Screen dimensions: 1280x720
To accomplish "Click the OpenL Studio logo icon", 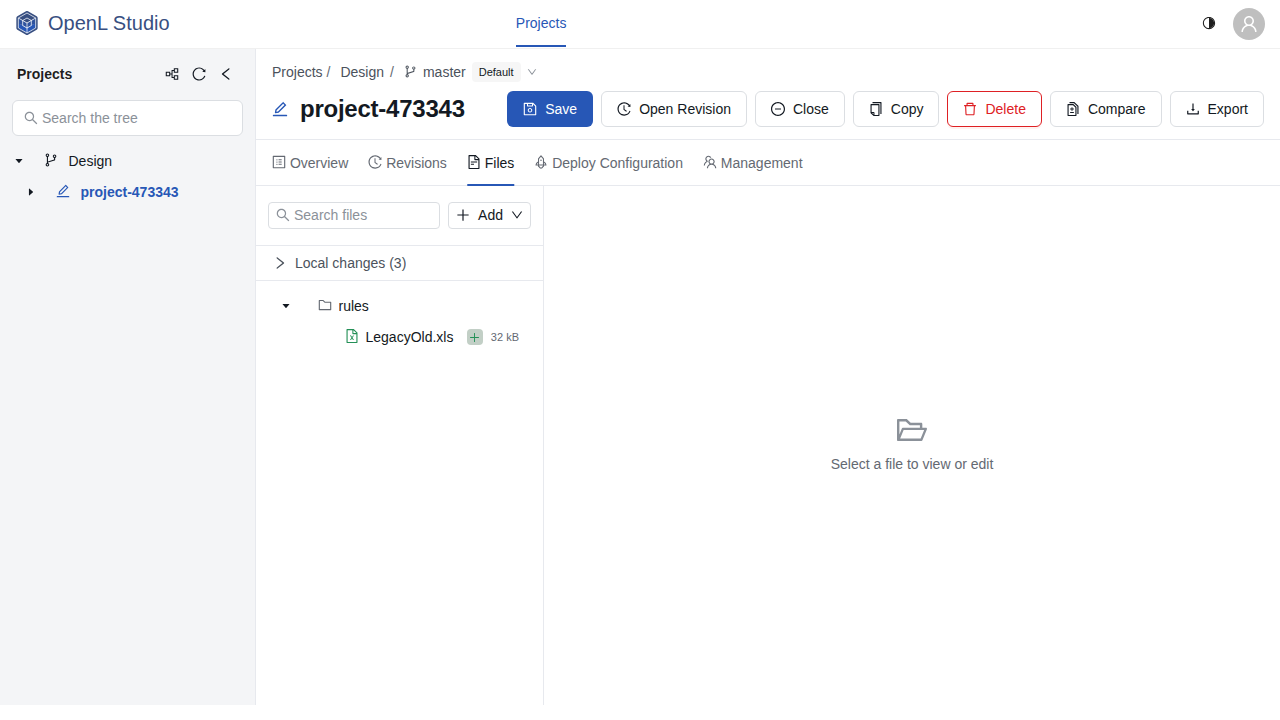I will pyautogui.click(x=27, y=23).
